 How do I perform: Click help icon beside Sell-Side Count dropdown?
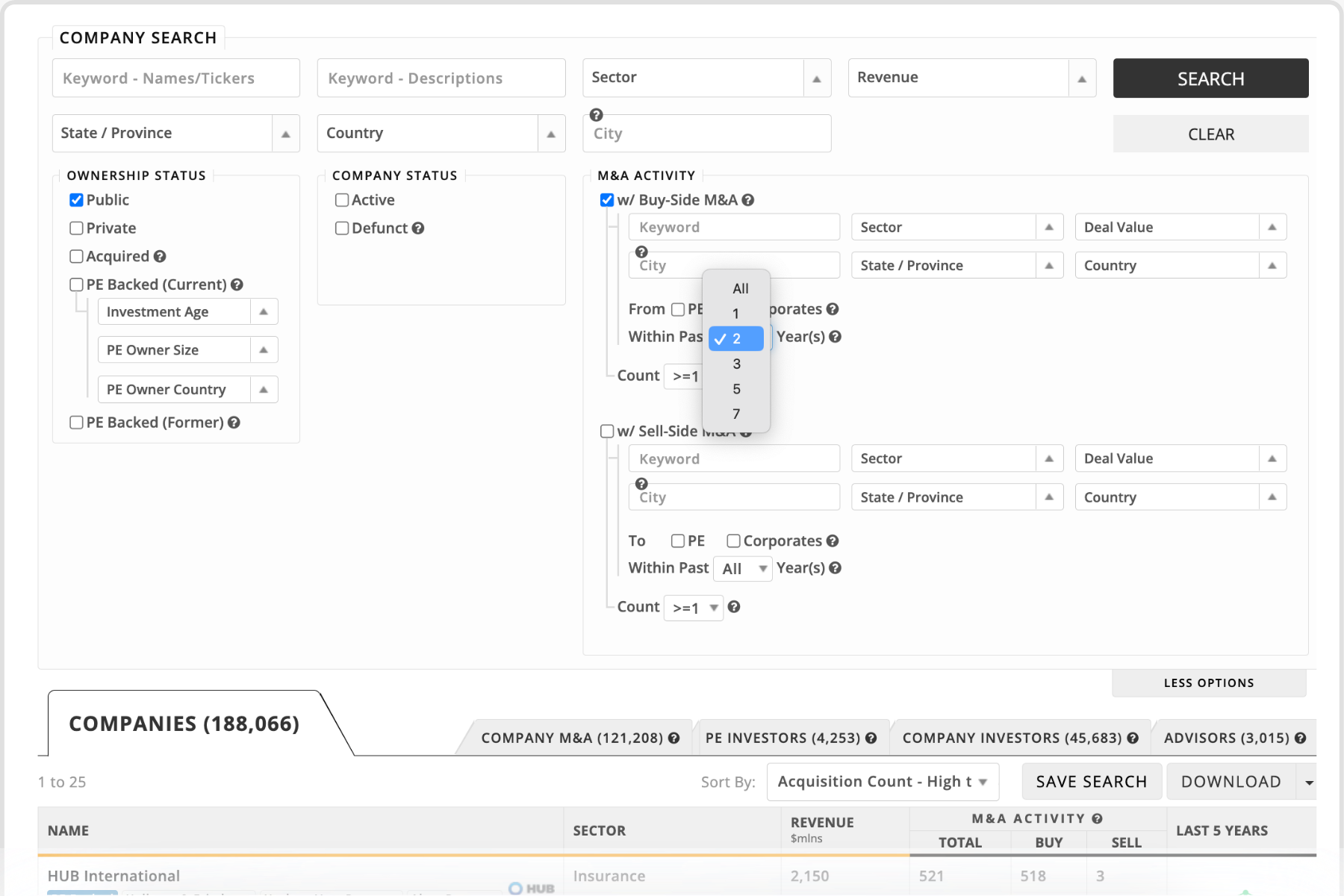tap(734, 607)
